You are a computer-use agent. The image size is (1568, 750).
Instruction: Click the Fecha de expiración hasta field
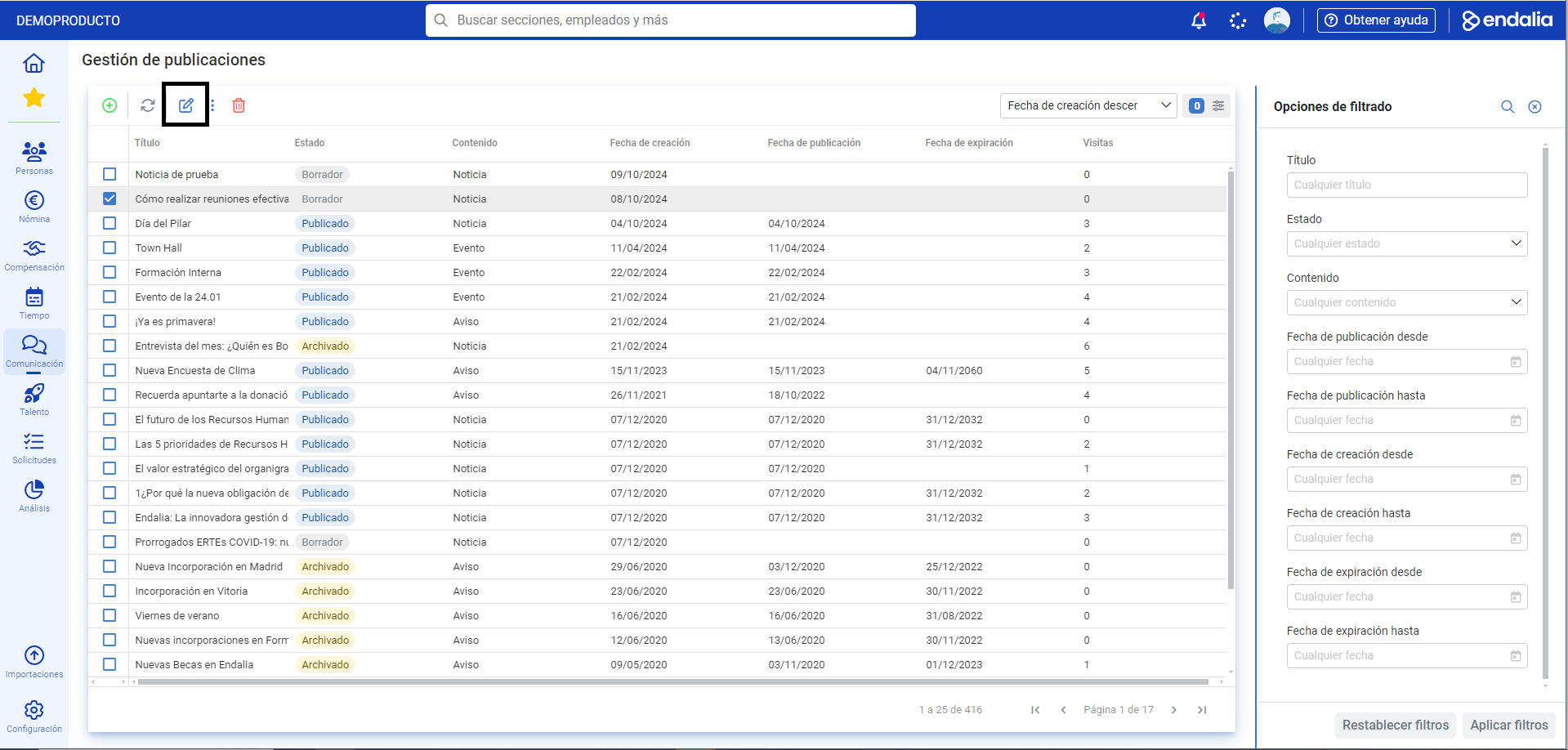pos(1407,655)
